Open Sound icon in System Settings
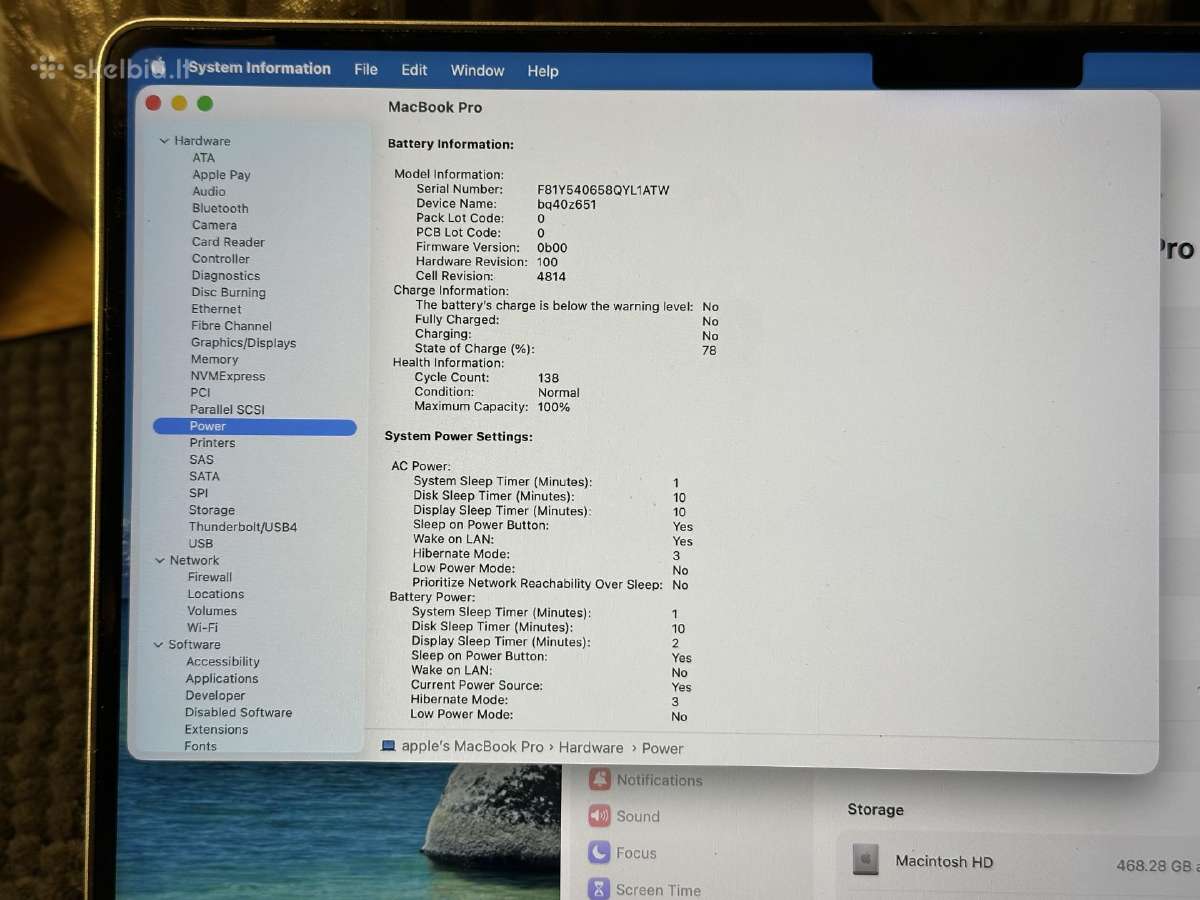The width and height of the screenshot is (1200, 900). [599, 816]
